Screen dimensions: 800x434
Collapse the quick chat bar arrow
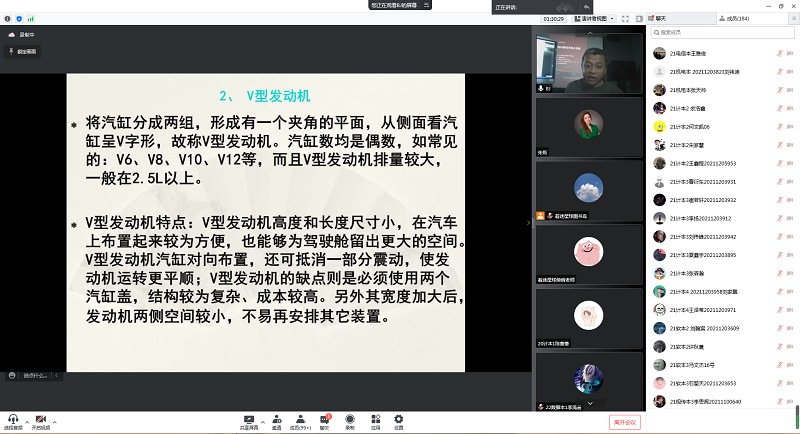pos(57,375)
